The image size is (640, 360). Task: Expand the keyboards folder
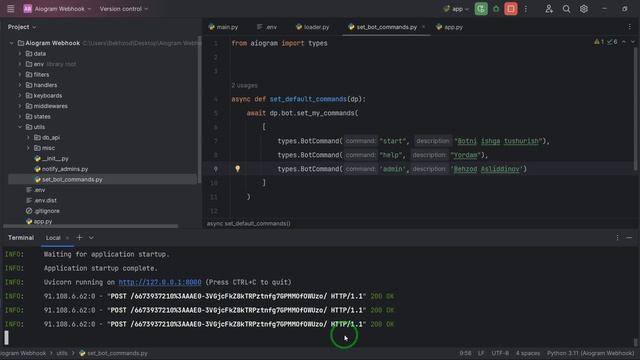[20, 96]
